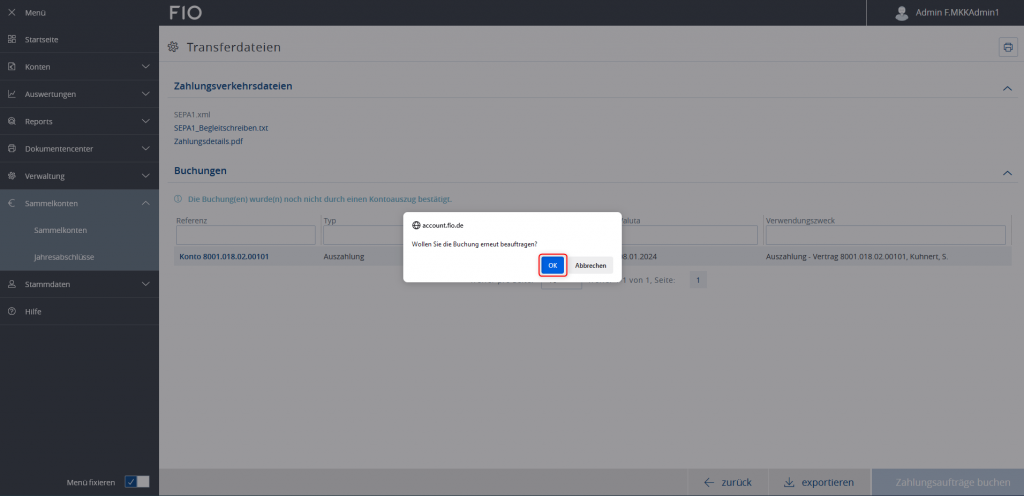Image resolution: width=1024 pixels, height=496 pixels.
Task: Click the Referenz filter input field
Action: click(245, 235)
